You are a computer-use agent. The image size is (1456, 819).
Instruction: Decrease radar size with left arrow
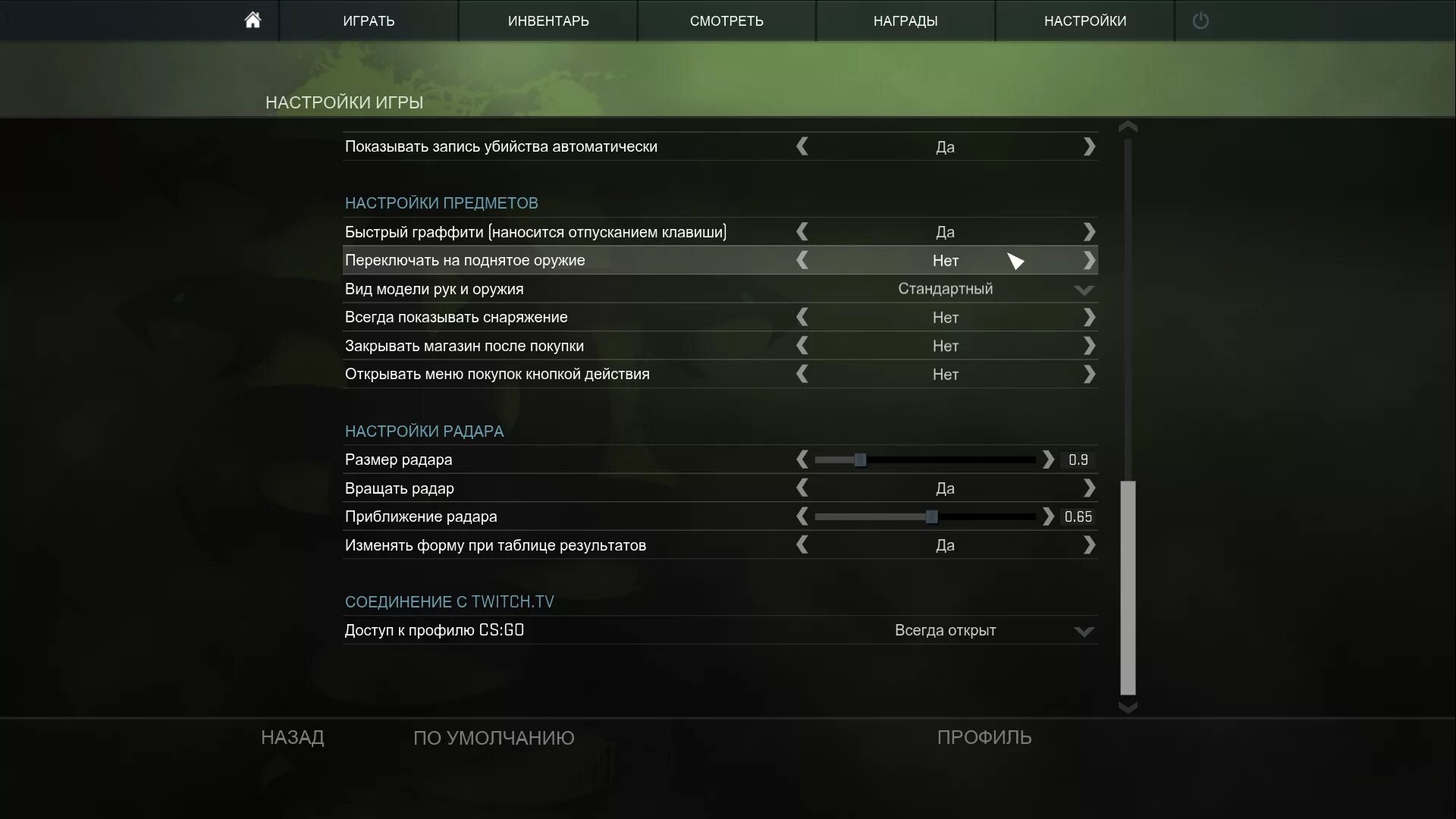(802, 460)
